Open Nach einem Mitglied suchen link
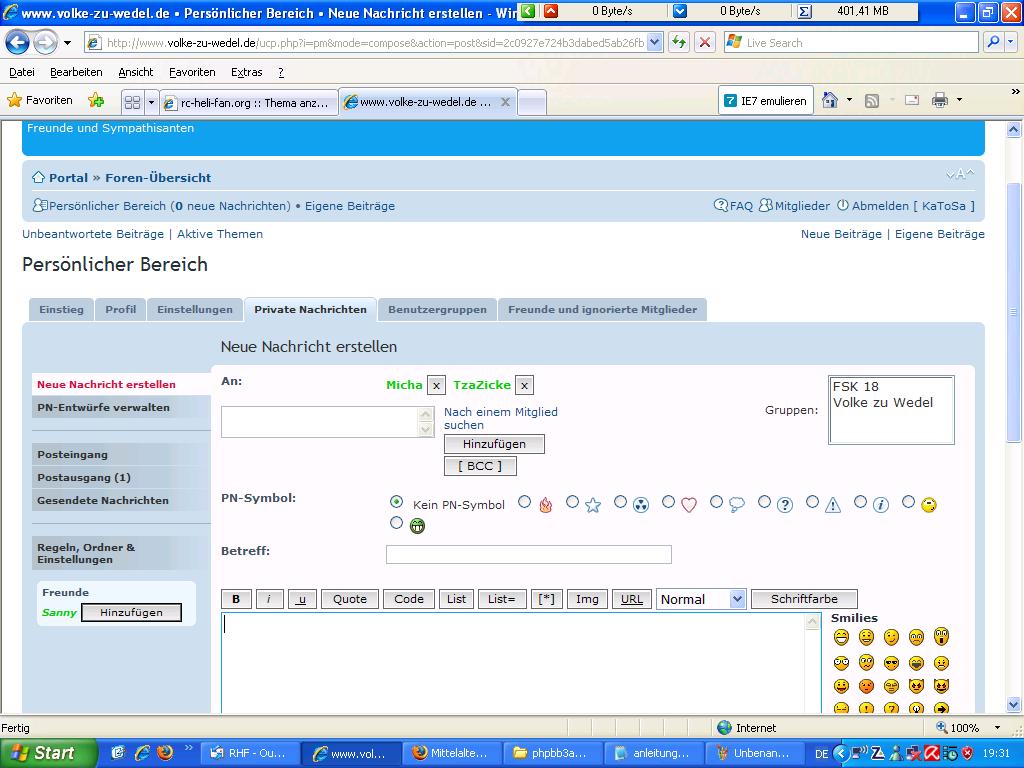 pos(501,419)
